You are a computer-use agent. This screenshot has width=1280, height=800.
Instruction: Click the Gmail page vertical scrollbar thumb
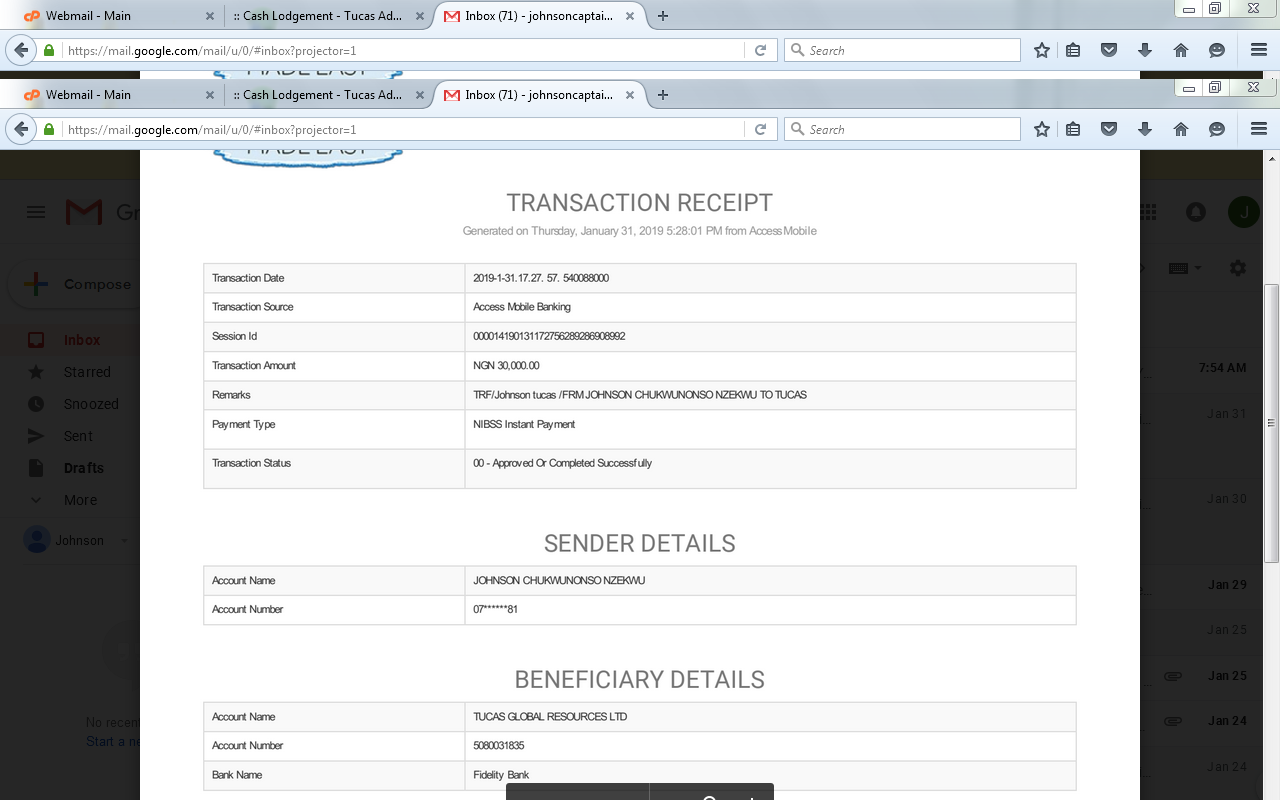[x=1272, y=420]
